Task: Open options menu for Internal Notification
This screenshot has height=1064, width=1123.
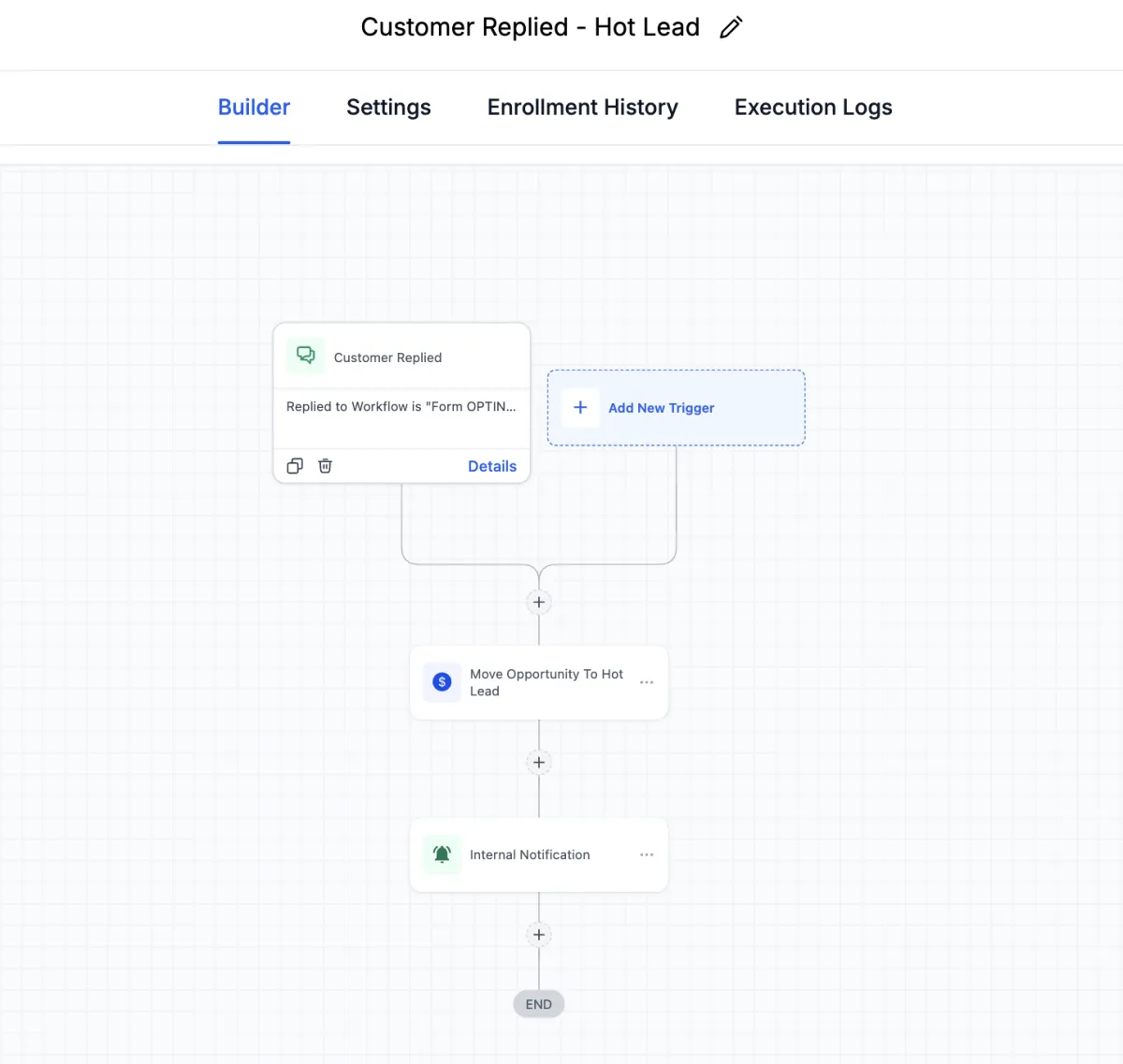Action: 647,854
